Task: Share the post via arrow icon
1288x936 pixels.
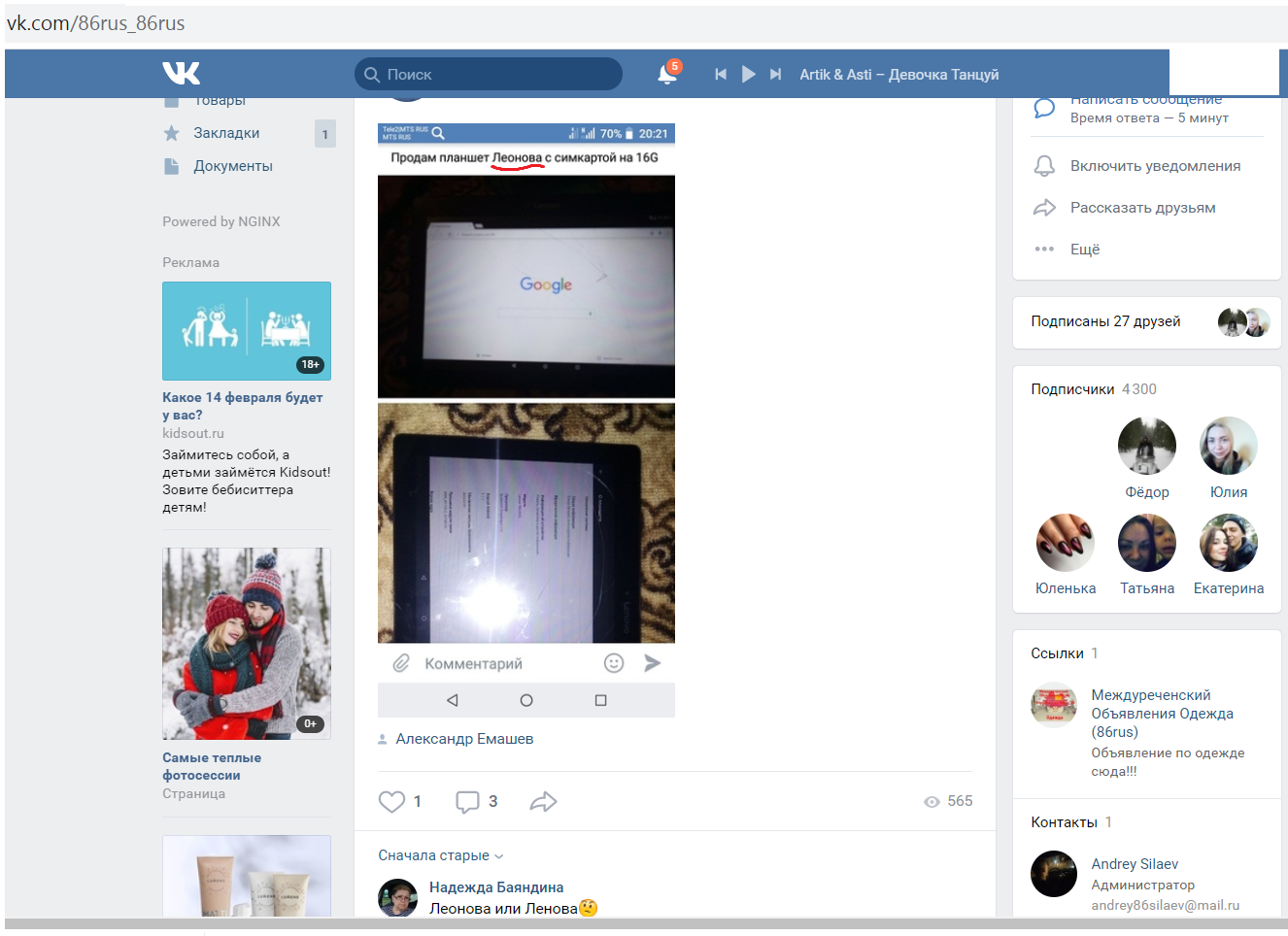Action: click(543, 802)
